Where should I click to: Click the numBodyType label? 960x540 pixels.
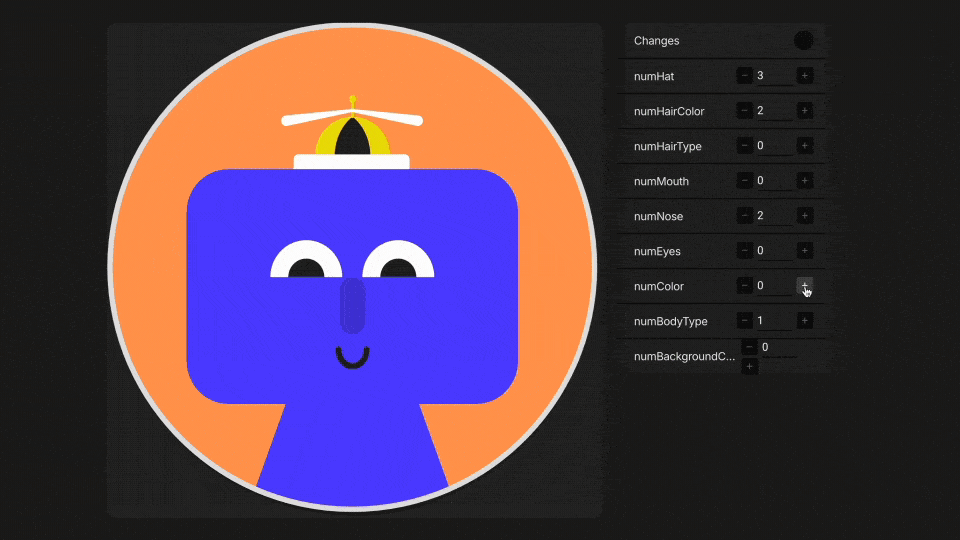[670, 321]
